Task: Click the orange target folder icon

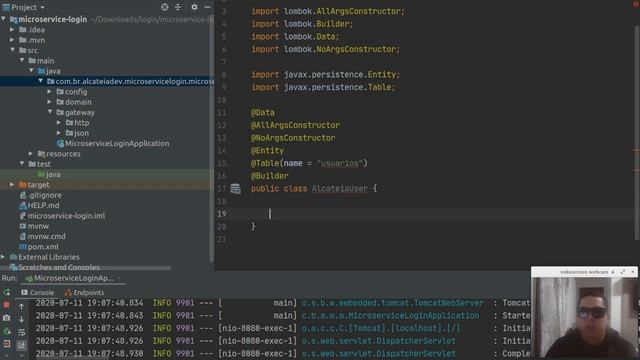Action: [x=22, y=184]
